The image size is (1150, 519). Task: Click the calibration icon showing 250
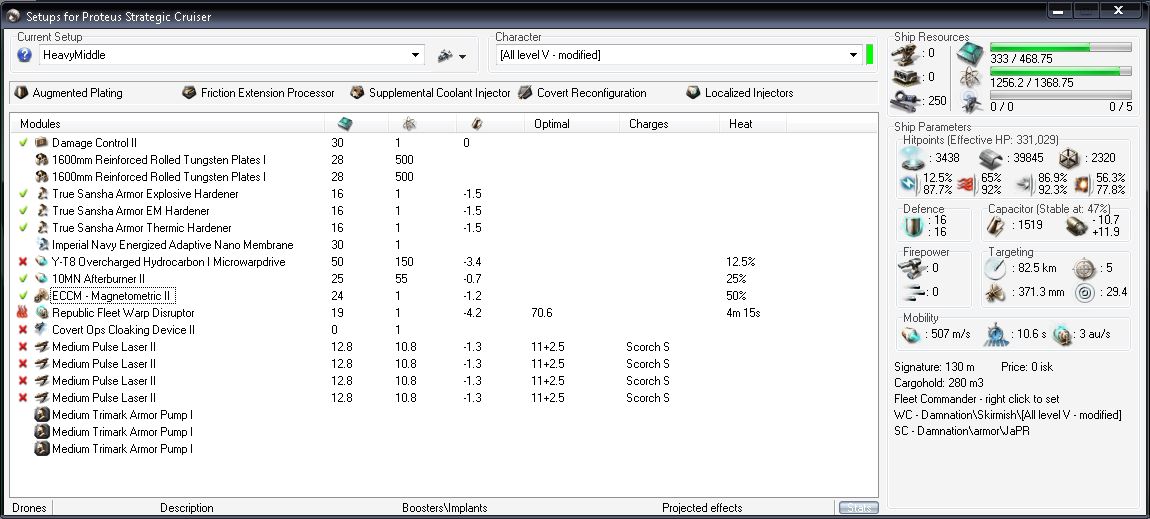[x=904, y=101]
